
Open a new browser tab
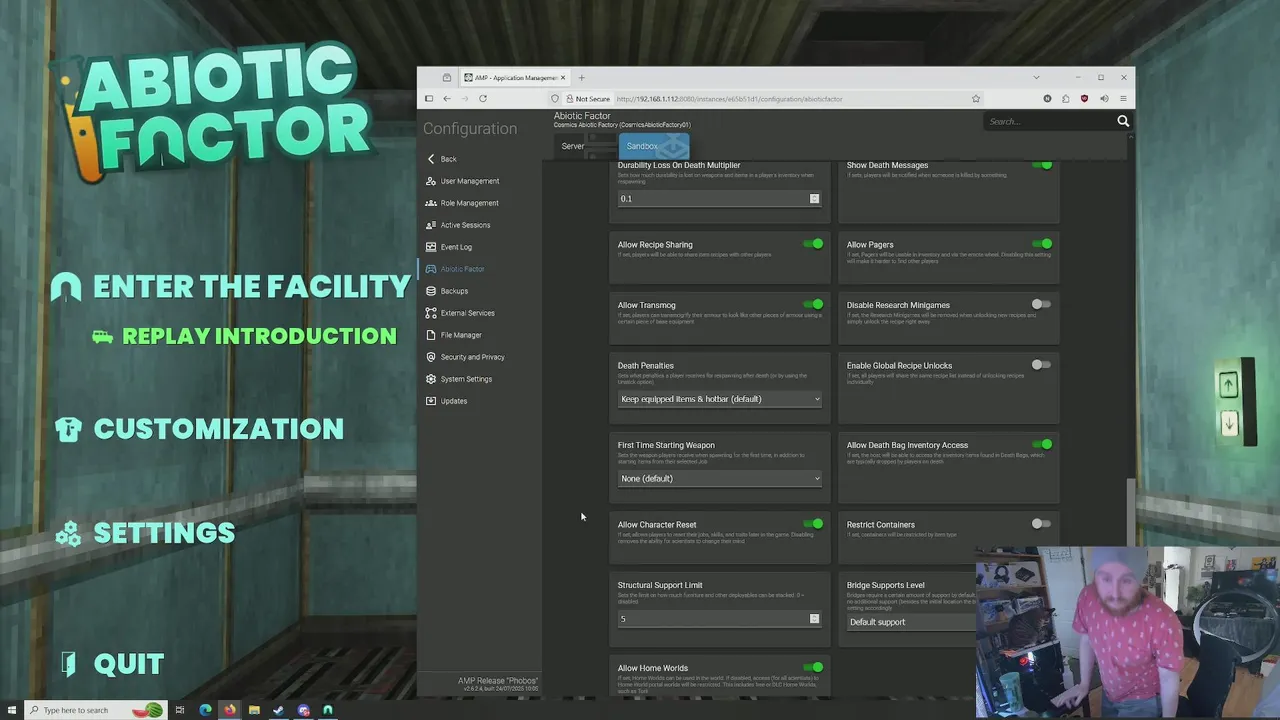pyautogui.click(x=581, y=77)
